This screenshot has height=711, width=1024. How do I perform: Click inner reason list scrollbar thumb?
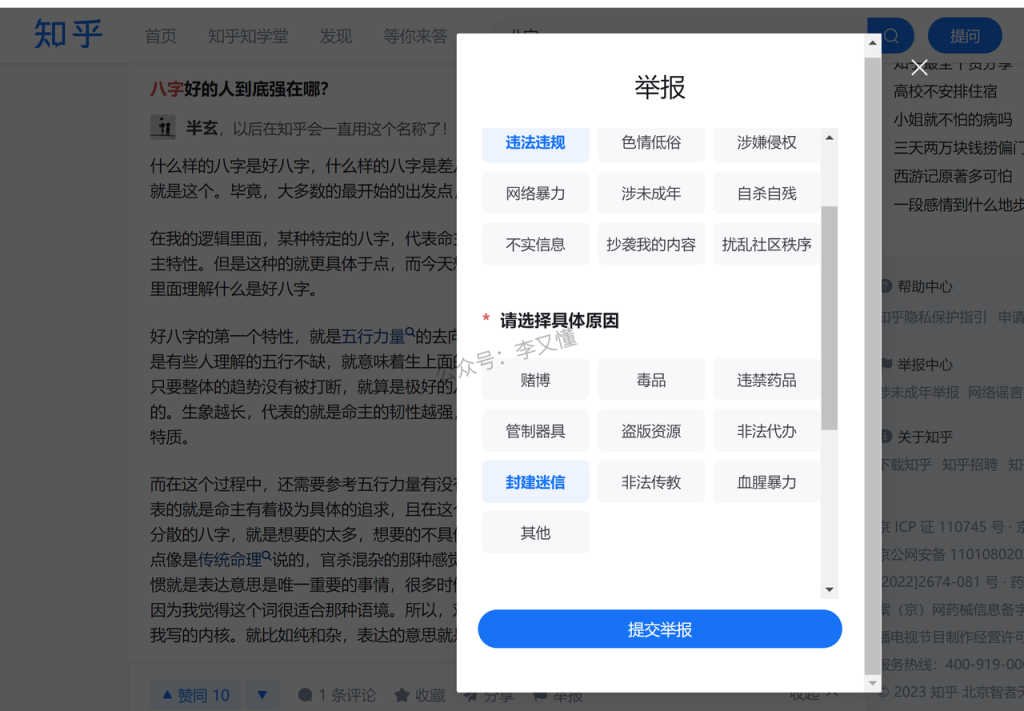[x=829, y=318]
